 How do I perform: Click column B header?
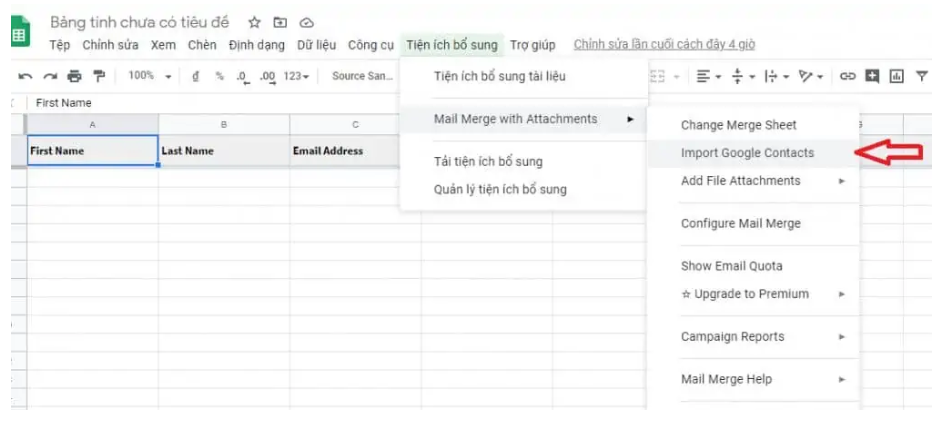tap(224, 124)
